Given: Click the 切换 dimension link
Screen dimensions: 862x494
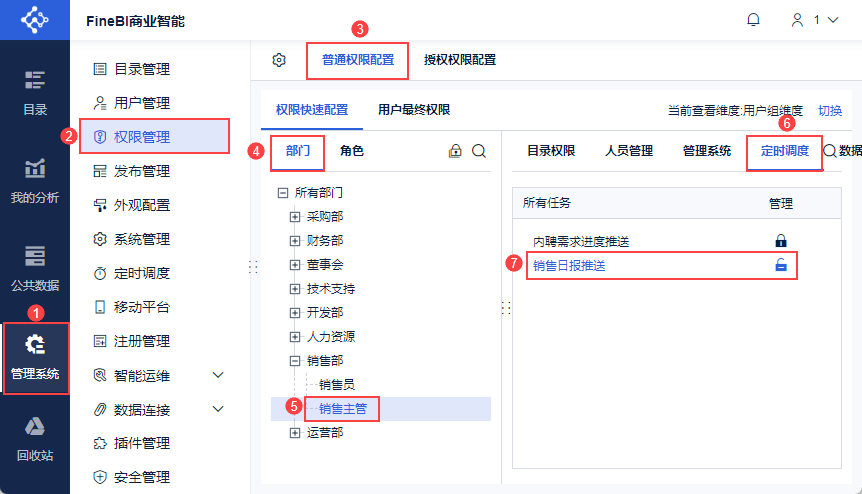Looking at the screenshot, I should click(x=830, y=110).
